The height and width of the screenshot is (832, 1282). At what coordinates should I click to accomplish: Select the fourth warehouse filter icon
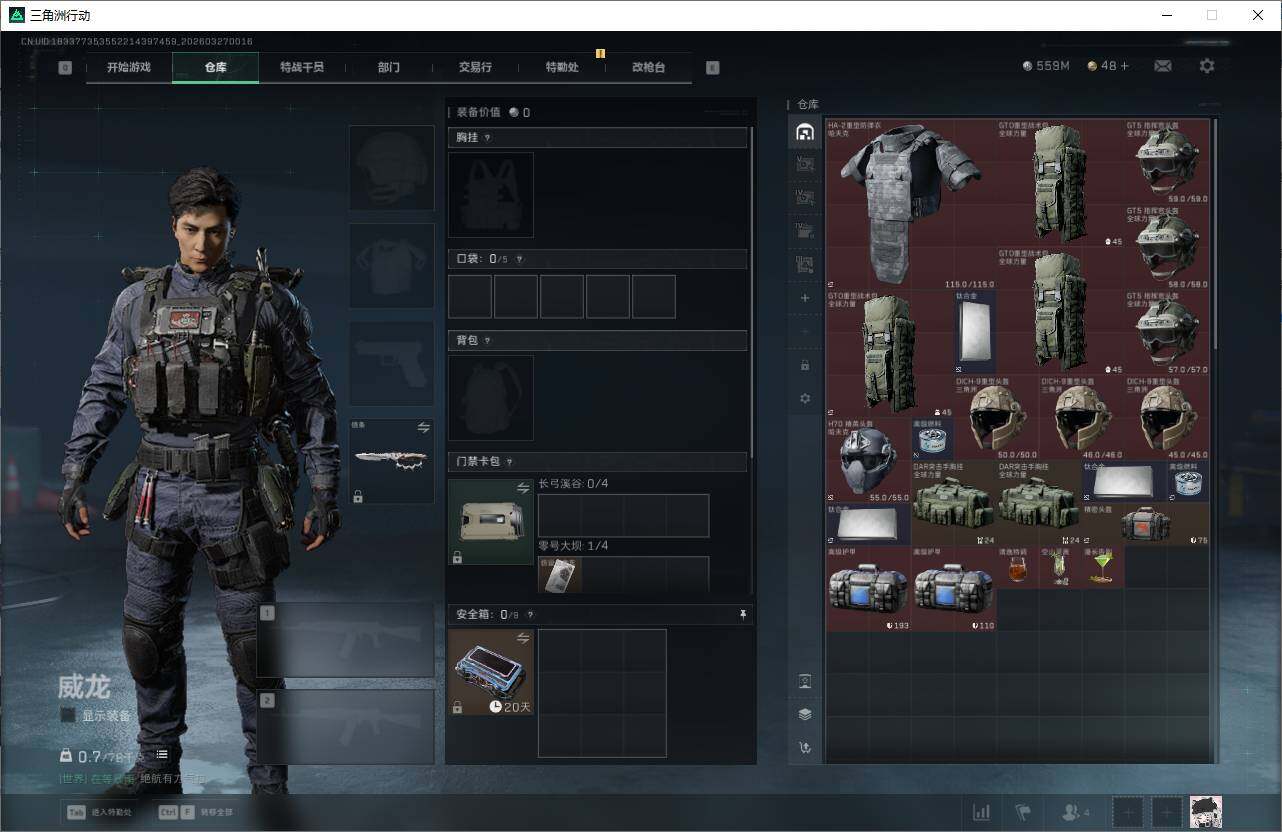805,231
